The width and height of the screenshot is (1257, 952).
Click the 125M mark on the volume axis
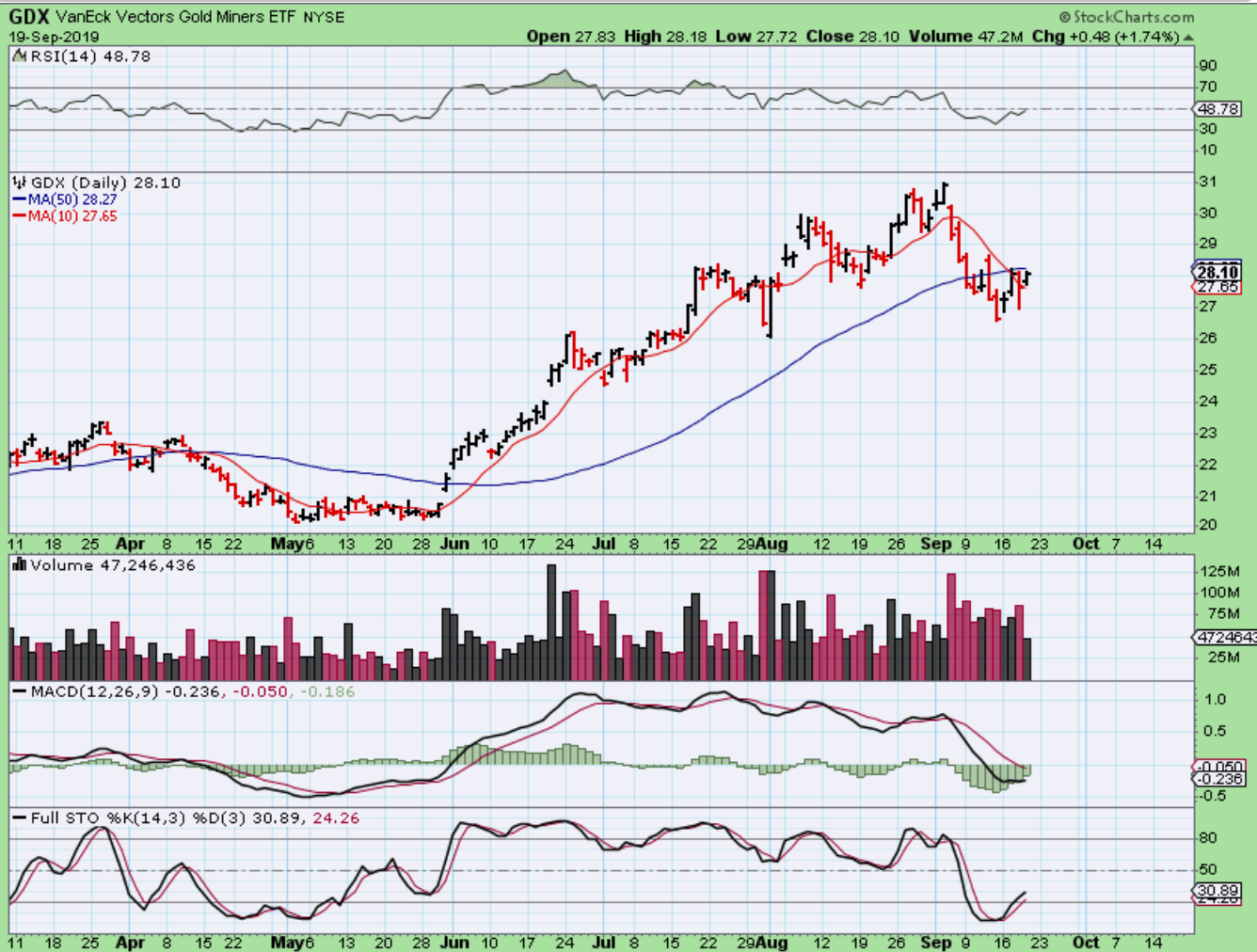pos(1219,571)
